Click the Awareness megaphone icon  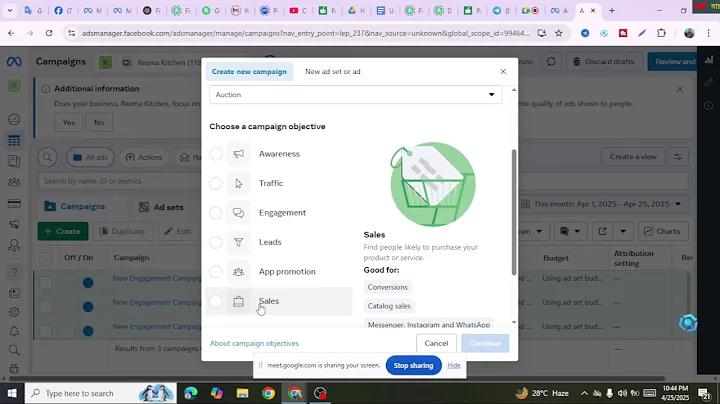[x=238, y=154]
